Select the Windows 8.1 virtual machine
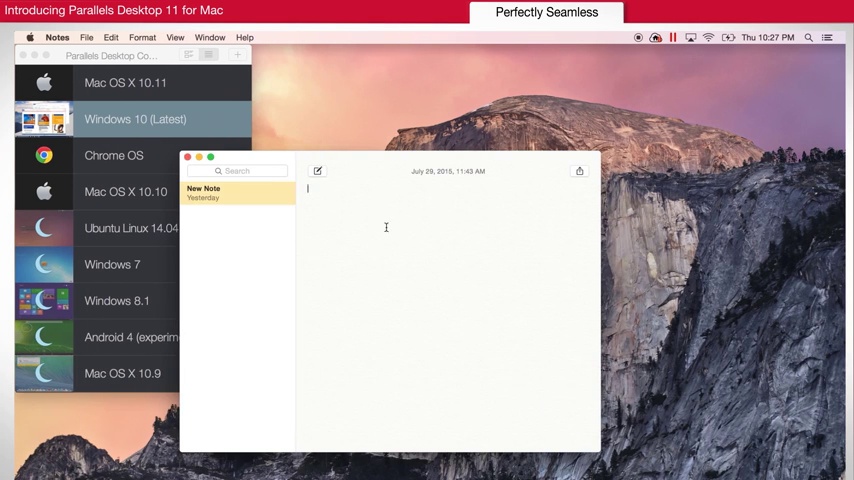The height and width of the screenshot is (480, 854). [x=97, y=301]
